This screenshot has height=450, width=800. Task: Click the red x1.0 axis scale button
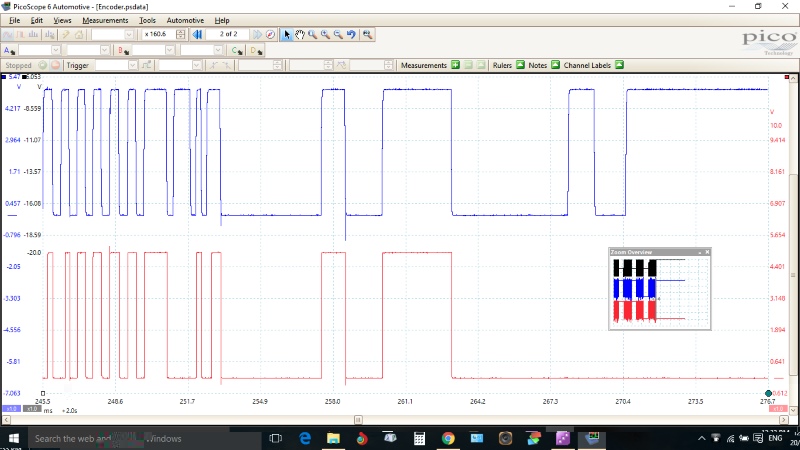click(x=778, y=409)
